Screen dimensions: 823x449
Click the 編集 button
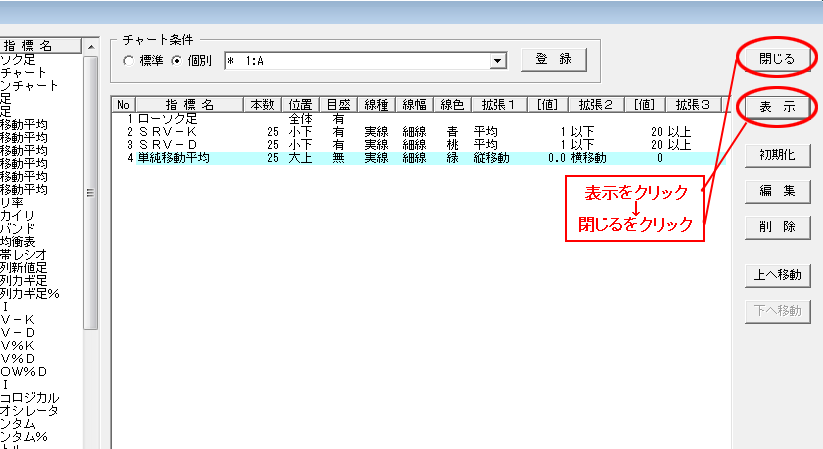(777, 191)
